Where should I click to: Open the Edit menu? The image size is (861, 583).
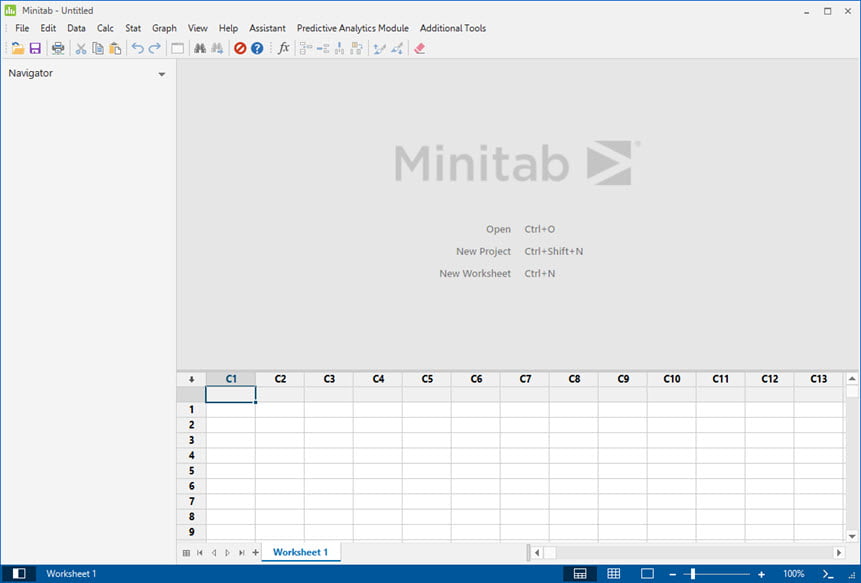pyautogui.click(x=48, y=28)
